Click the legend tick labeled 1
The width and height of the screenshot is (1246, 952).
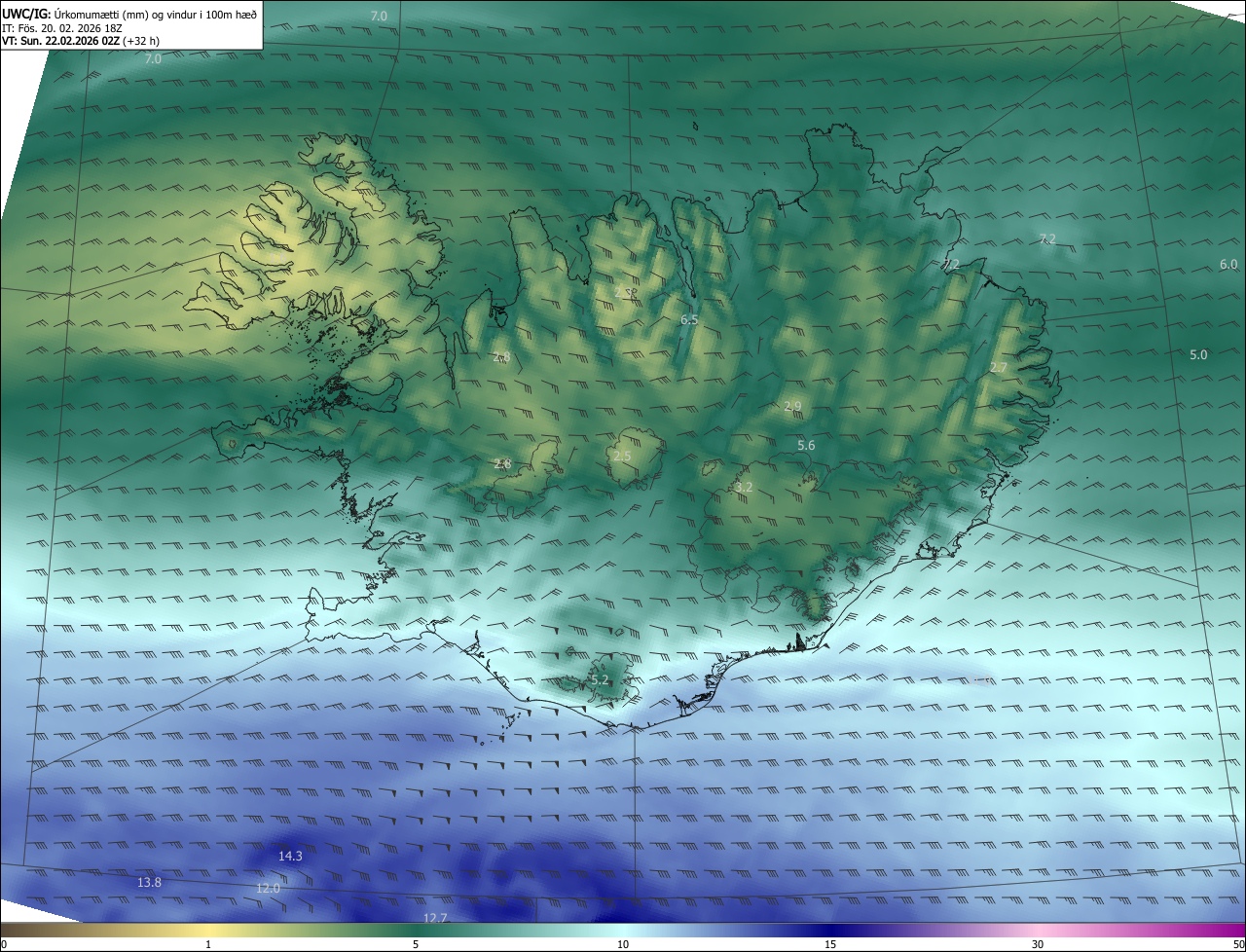pyautogui.click(x=208, y=944)
